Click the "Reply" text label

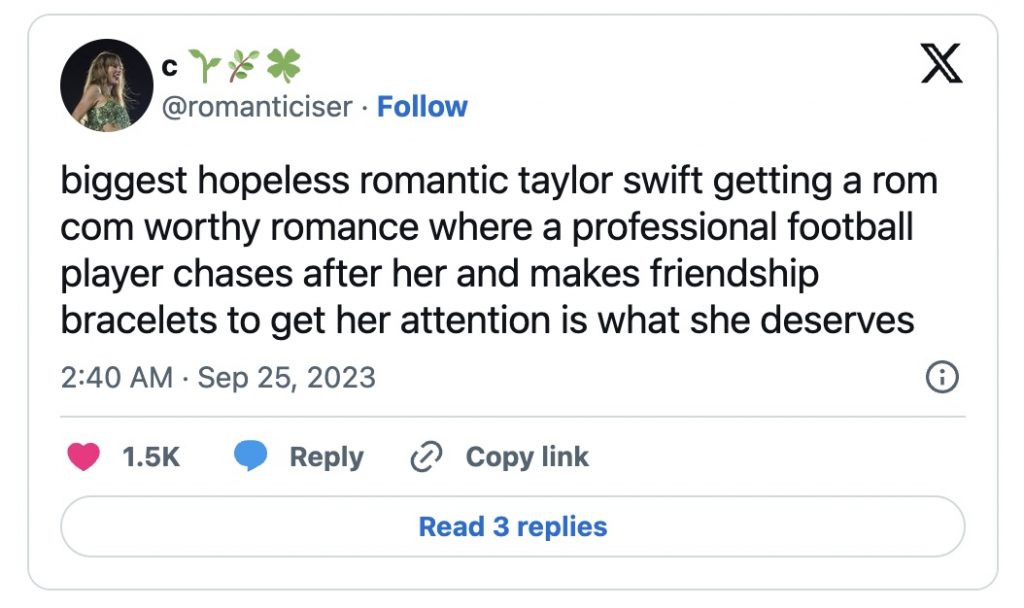click(x=326, y=457)
